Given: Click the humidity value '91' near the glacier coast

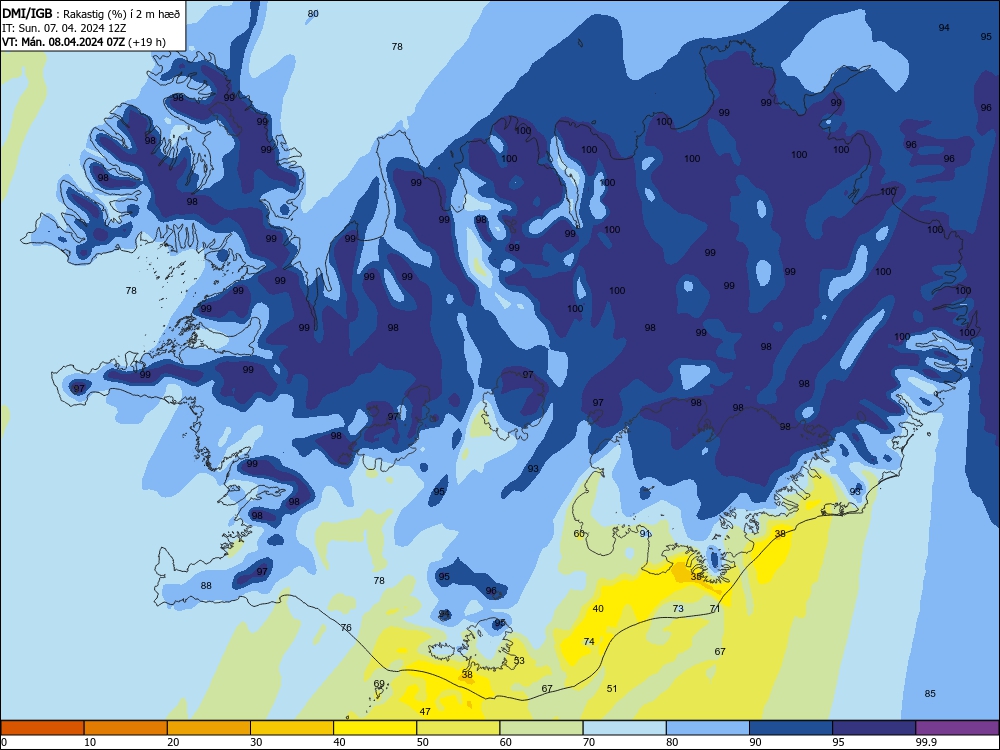Looking at the screenshot, I should (x=645, y=534).
